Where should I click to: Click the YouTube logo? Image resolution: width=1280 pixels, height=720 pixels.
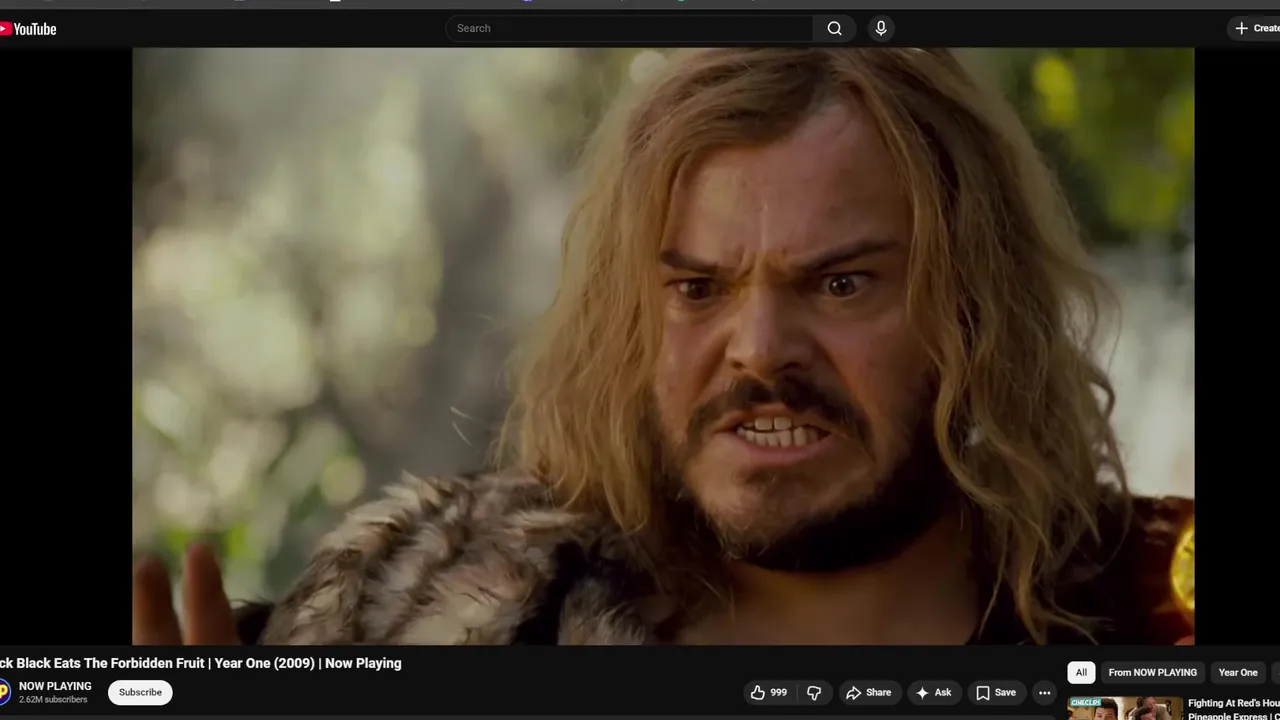point(28,29)
